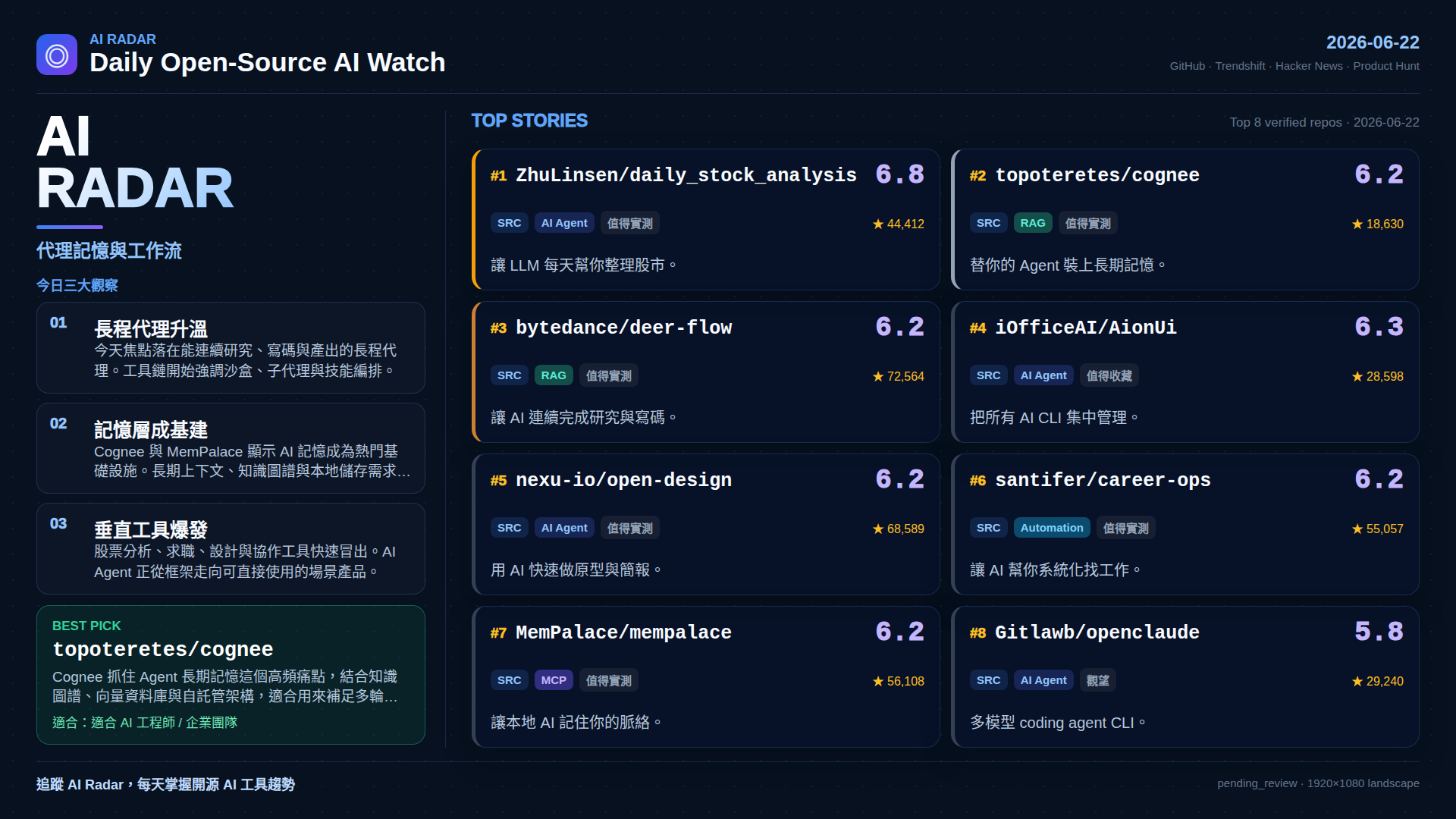The image size is (1456, 819).
Task: Click 值得收藏 tag on AionUi card
Action: click(x=1109, y=375)
